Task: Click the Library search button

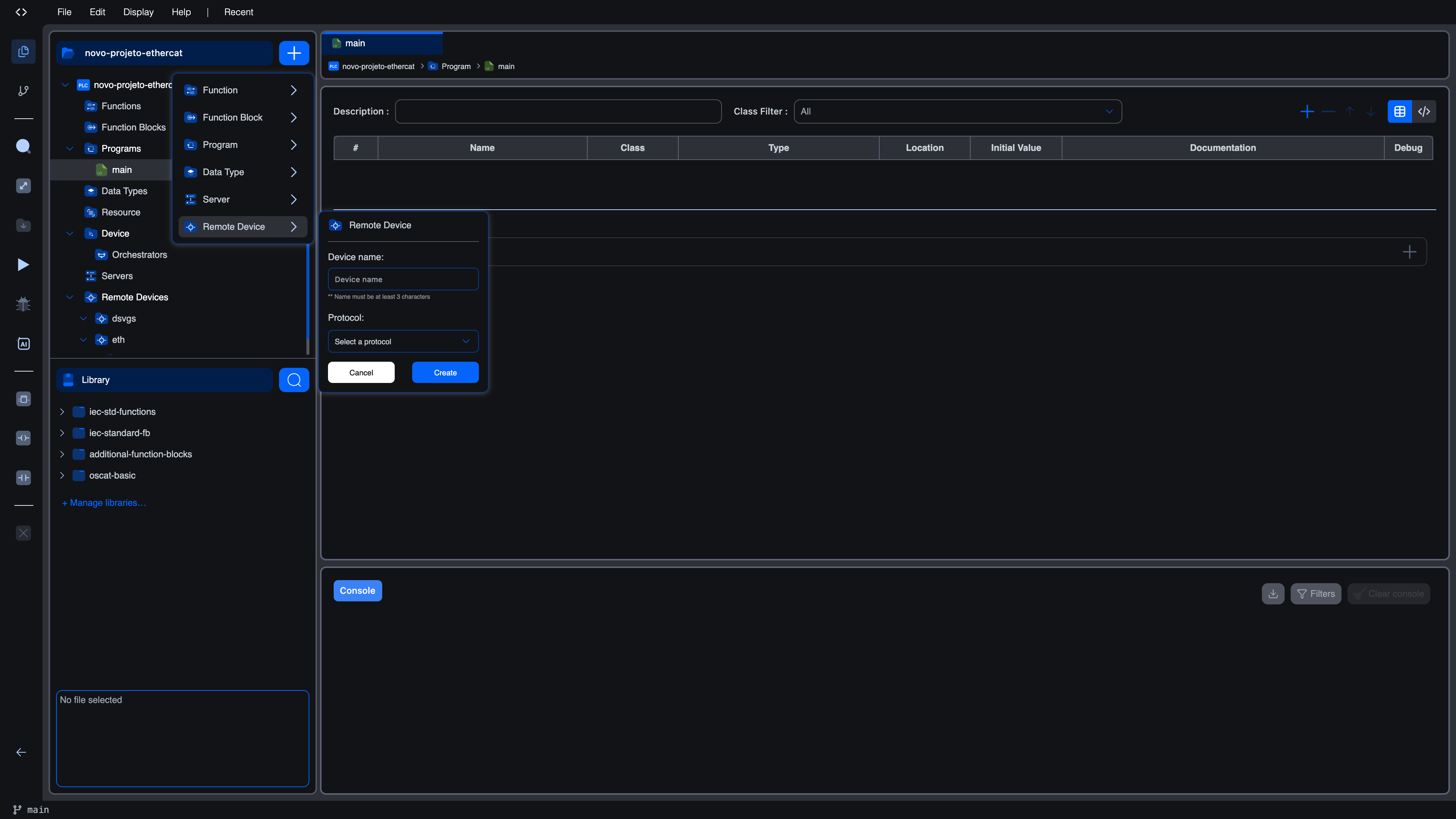Action: pyautogui.click(x=294, y=380)
